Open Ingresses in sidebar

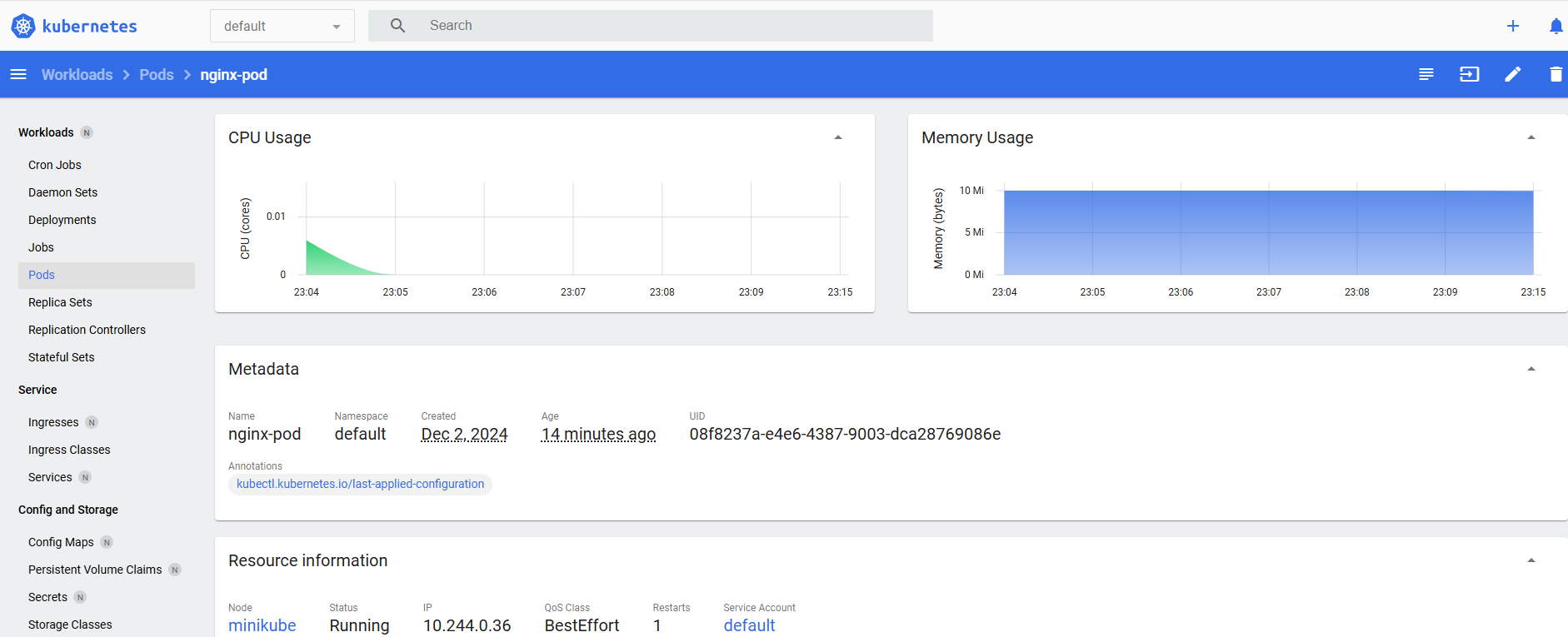point(53,422)
